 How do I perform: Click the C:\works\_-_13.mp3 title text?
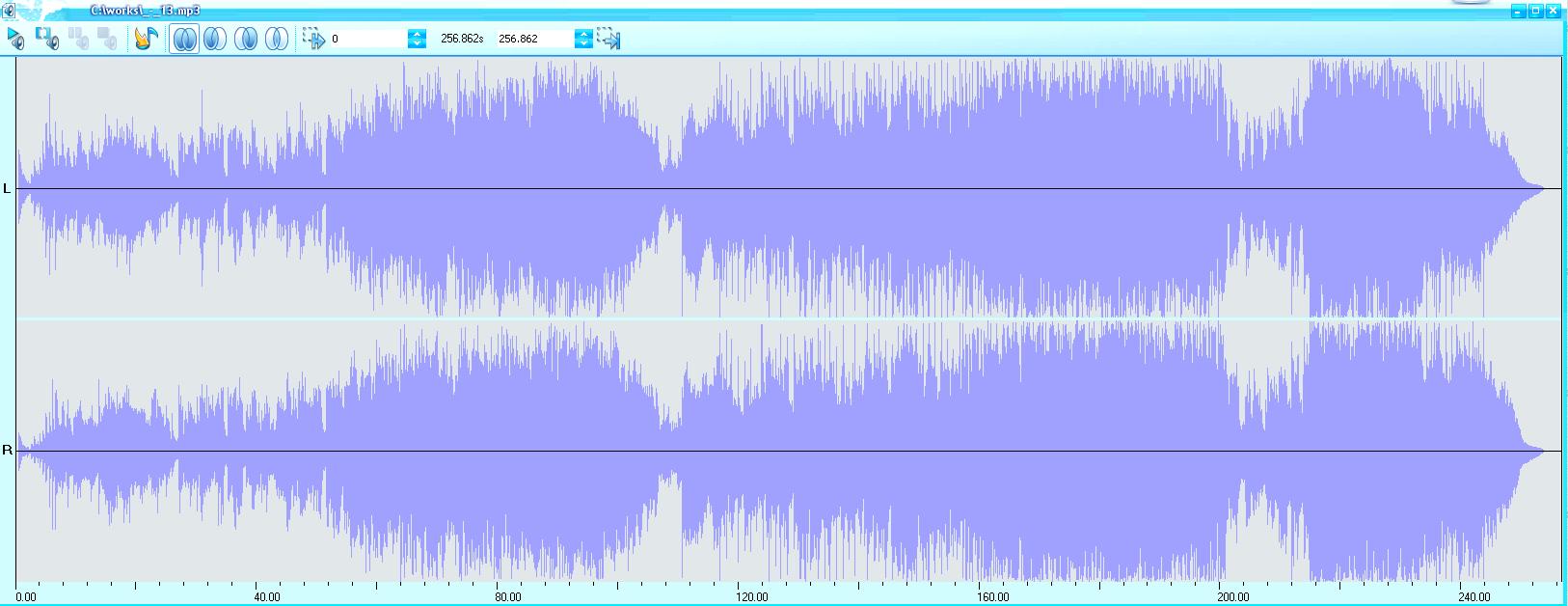tap(145, 11)
